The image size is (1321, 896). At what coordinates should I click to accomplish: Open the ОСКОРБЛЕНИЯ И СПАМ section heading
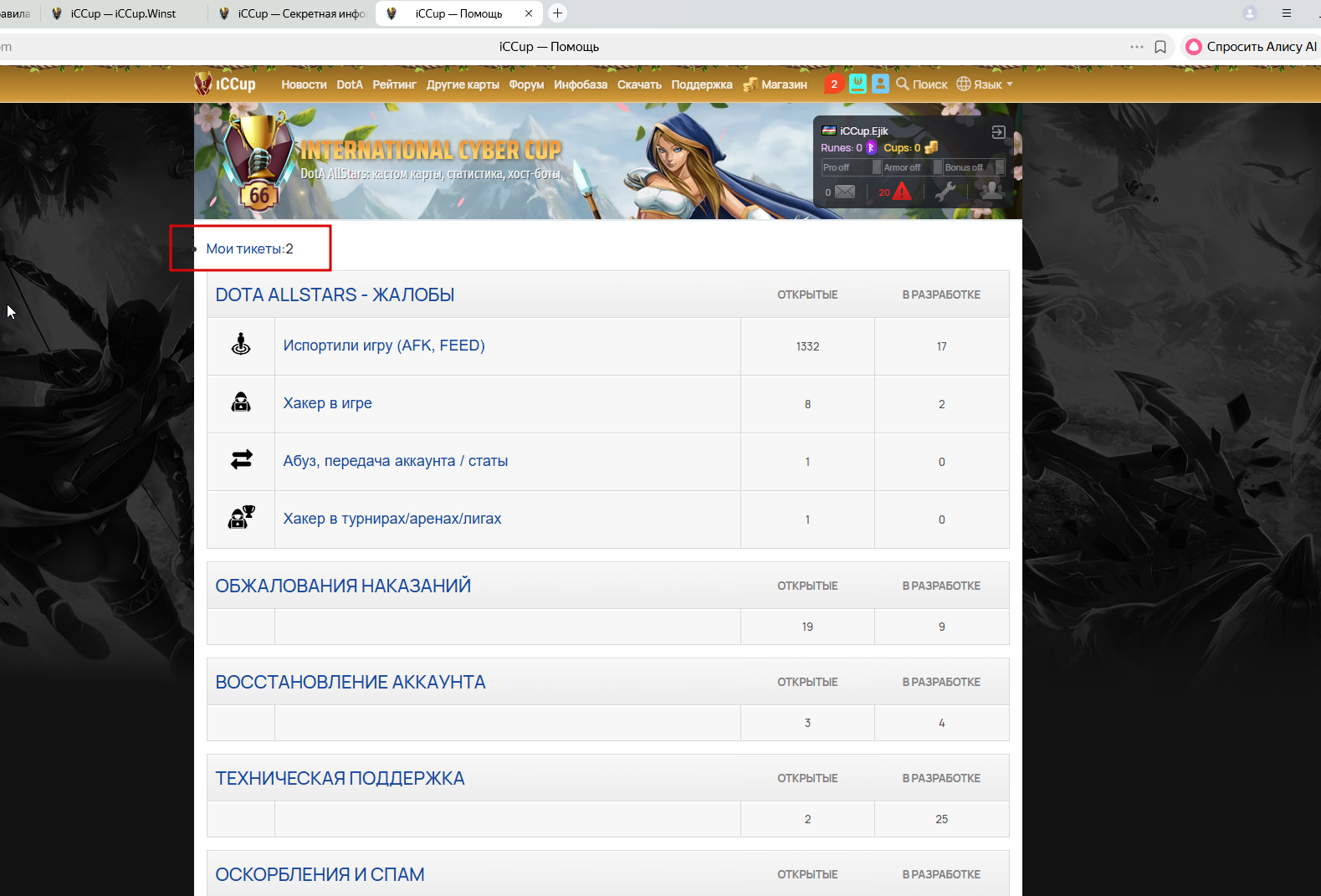coord(320,874)
